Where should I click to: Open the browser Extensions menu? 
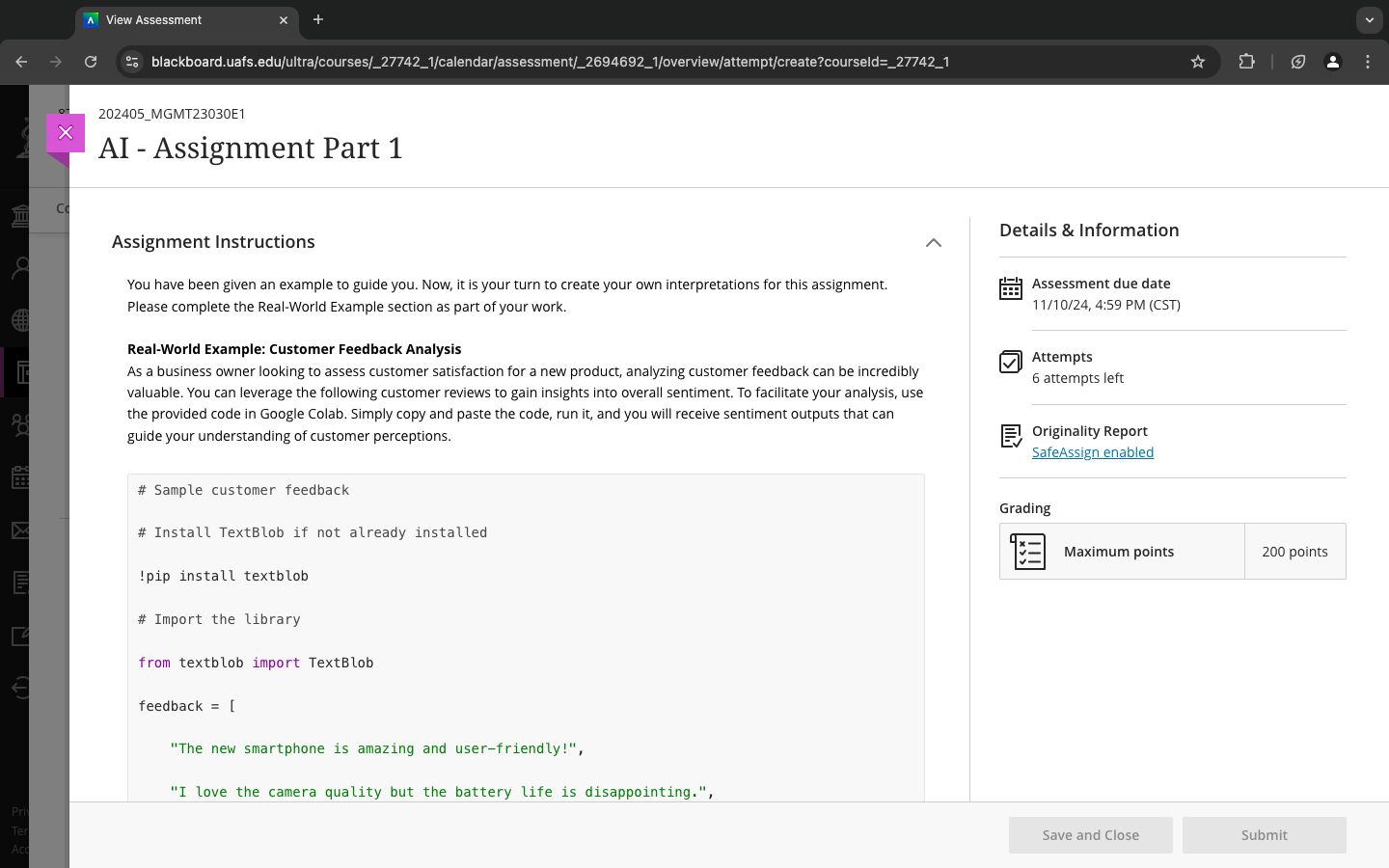coord(1246,62)
